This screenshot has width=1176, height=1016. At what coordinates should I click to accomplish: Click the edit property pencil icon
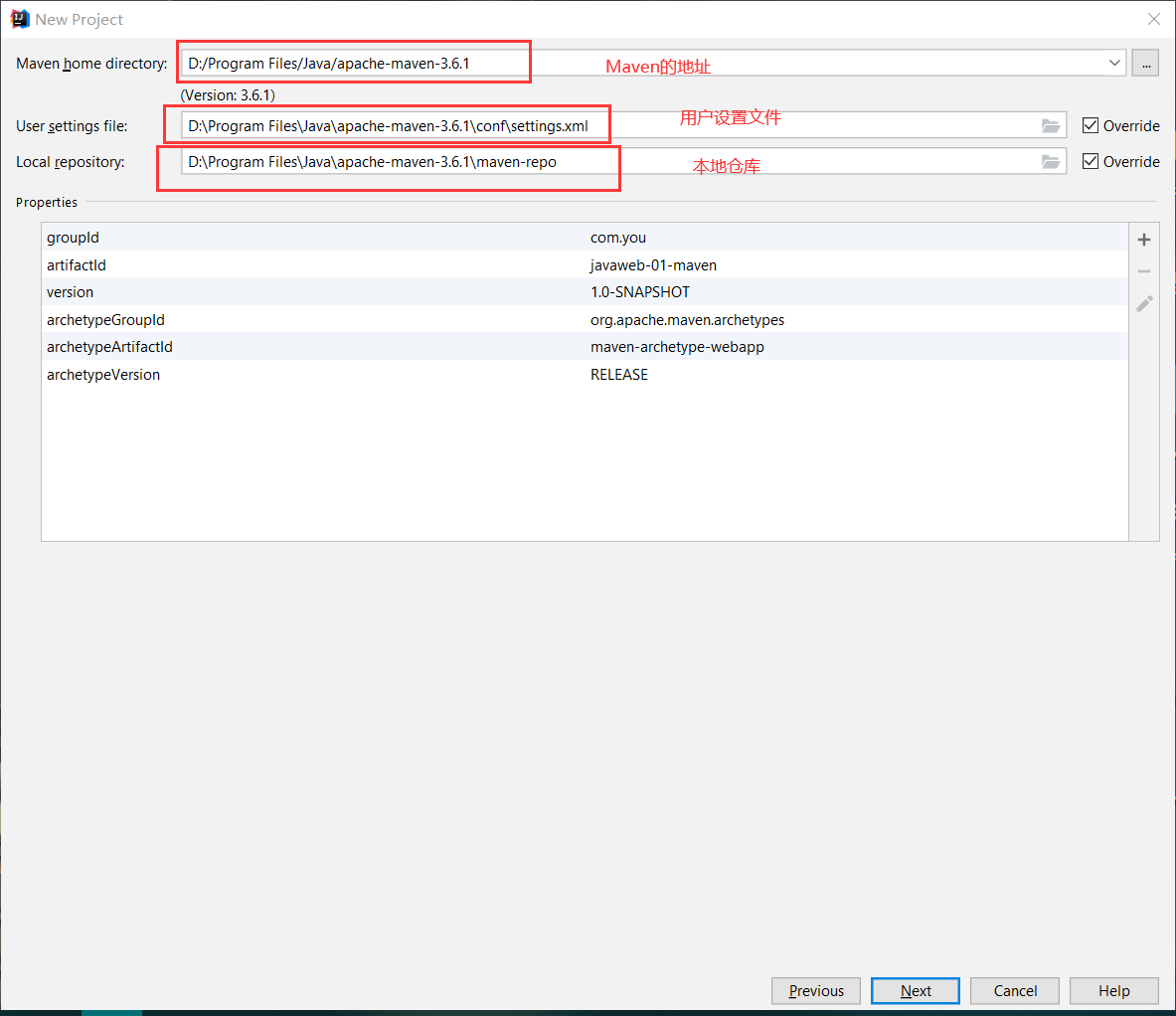coord(1144,303)
